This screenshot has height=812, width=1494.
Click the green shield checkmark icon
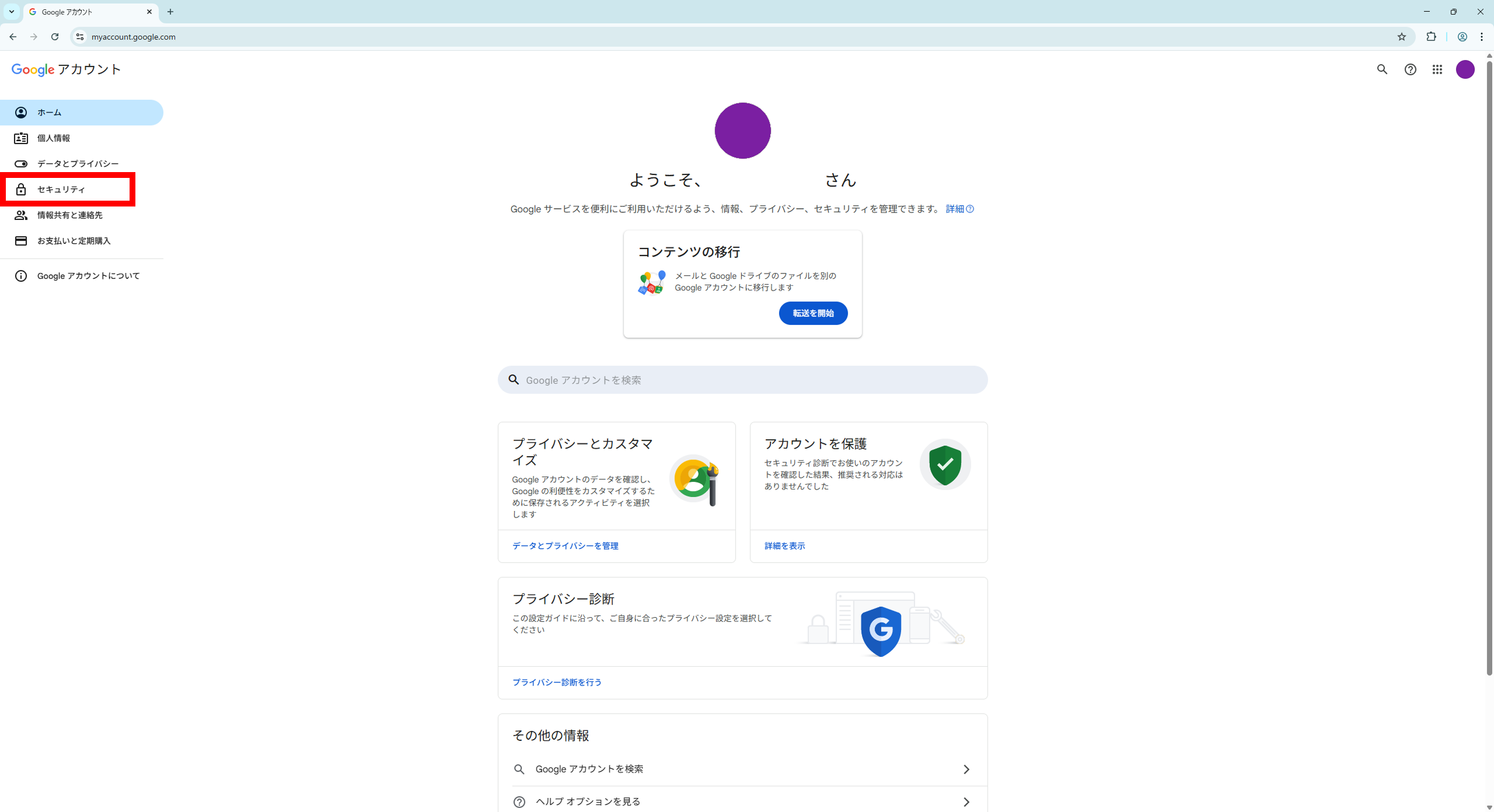click(x=945, y=464)
